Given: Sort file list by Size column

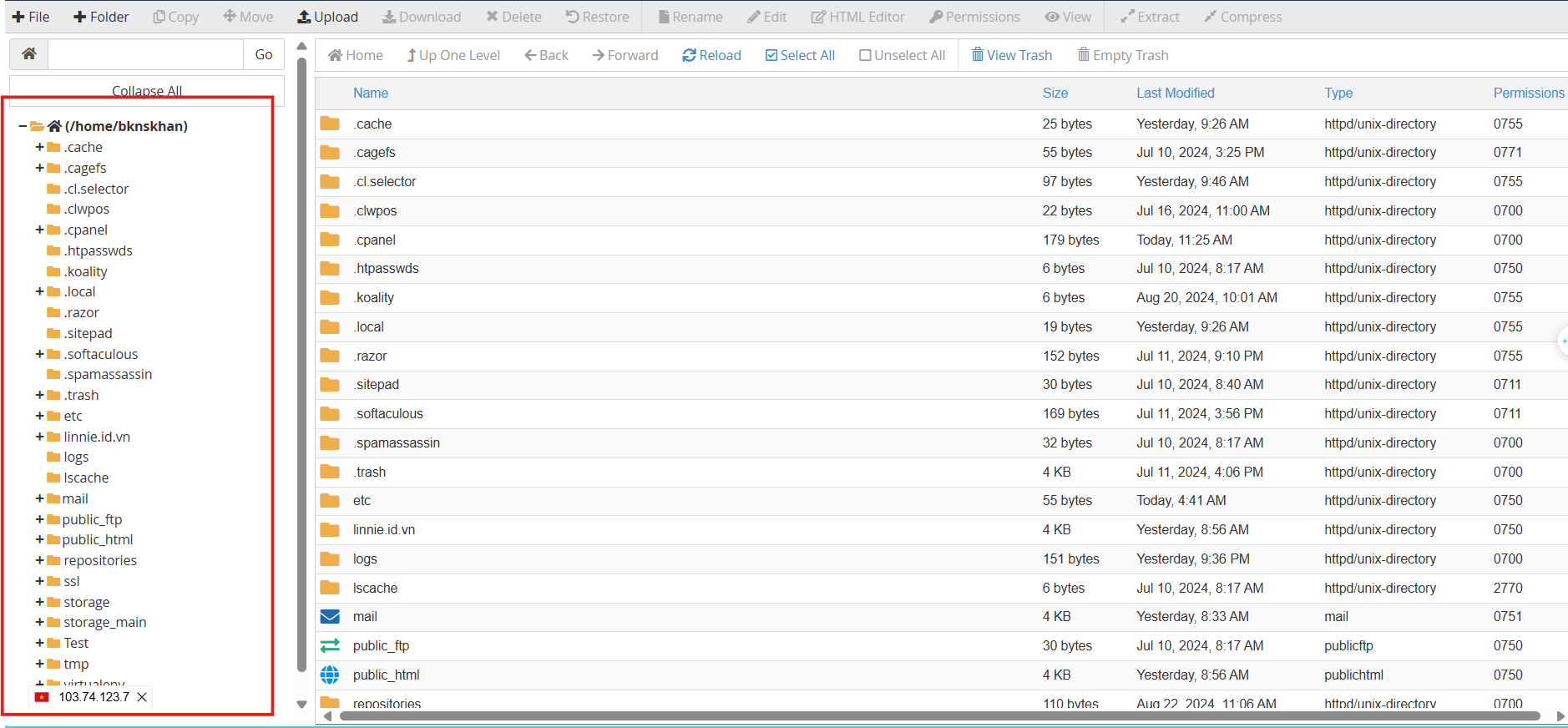Looking at the screenshot, I should tap(1055, 93).
